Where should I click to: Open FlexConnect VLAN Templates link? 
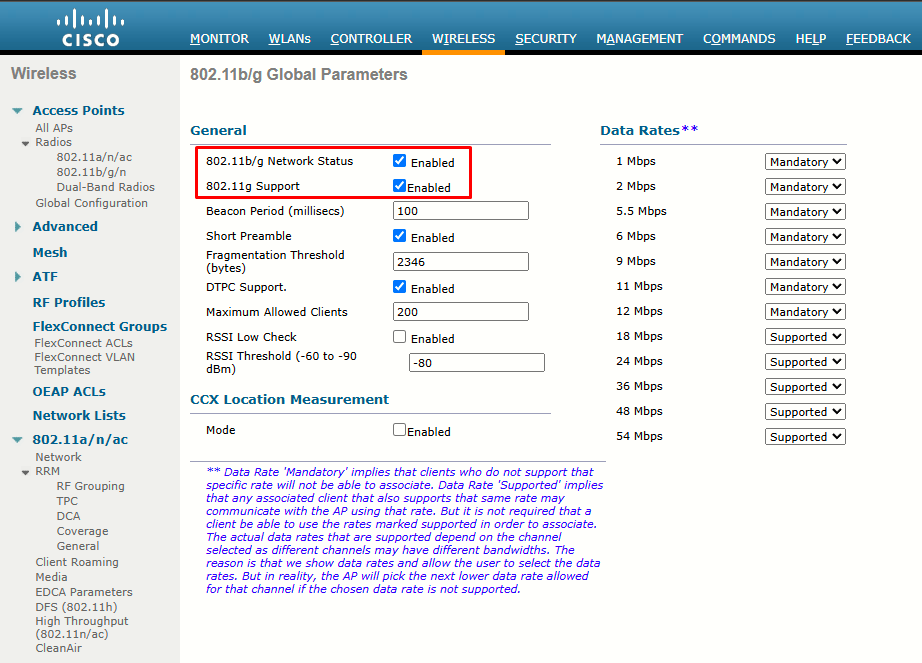point(84,363)
